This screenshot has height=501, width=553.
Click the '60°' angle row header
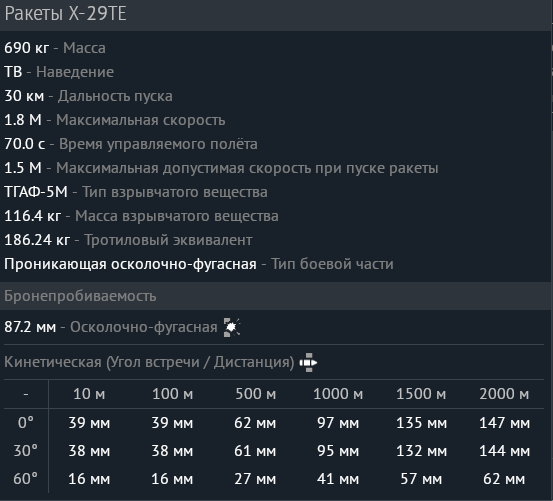[x=26, y=479]
